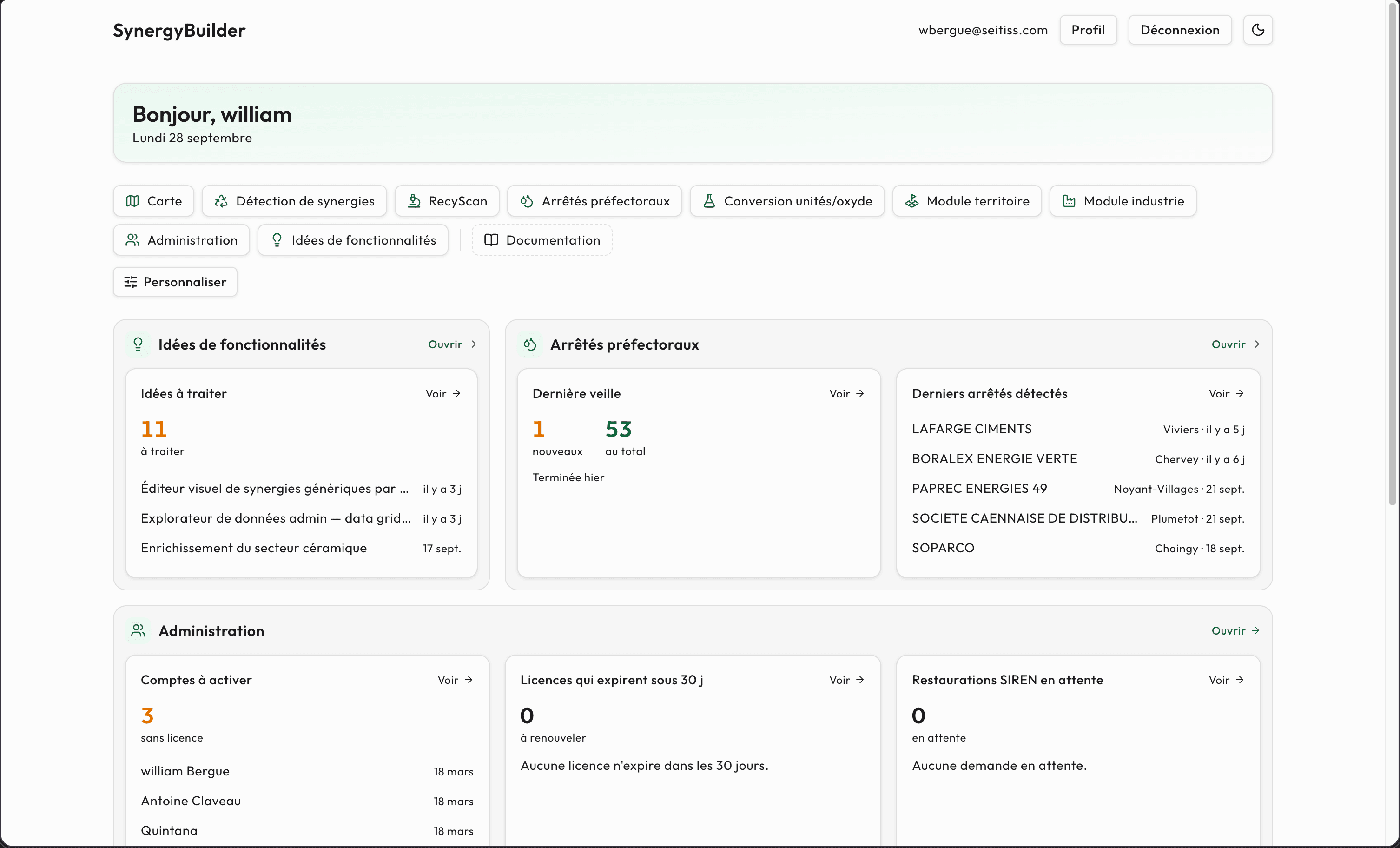Click Voir on Licences qui expirent card
This screenshot has width=1400, height=848.
pyautogui.click(x=846, y=680)
